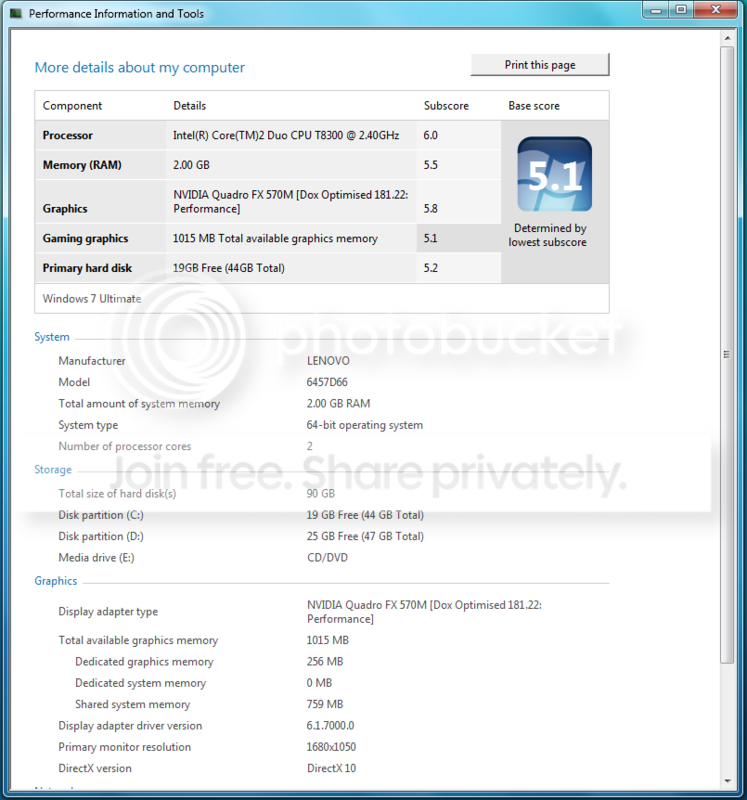The height and width of the screenshot is (800, 747).
Task: Click the scrollbar up arrow
Action: click(x=727, y=38)
